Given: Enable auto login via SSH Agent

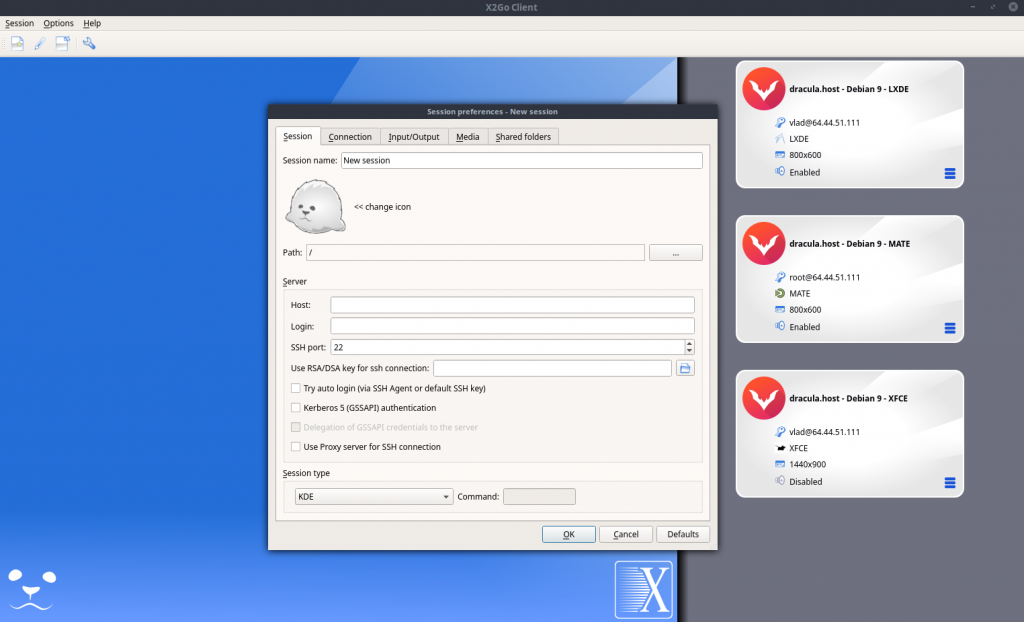Looking at the screenshot, I should (296, 389).
